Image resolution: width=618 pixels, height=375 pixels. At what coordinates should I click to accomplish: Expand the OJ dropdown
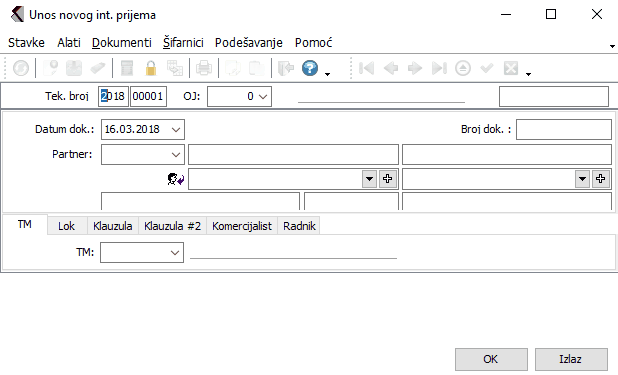pyautogui.click(x=263, y=97)
